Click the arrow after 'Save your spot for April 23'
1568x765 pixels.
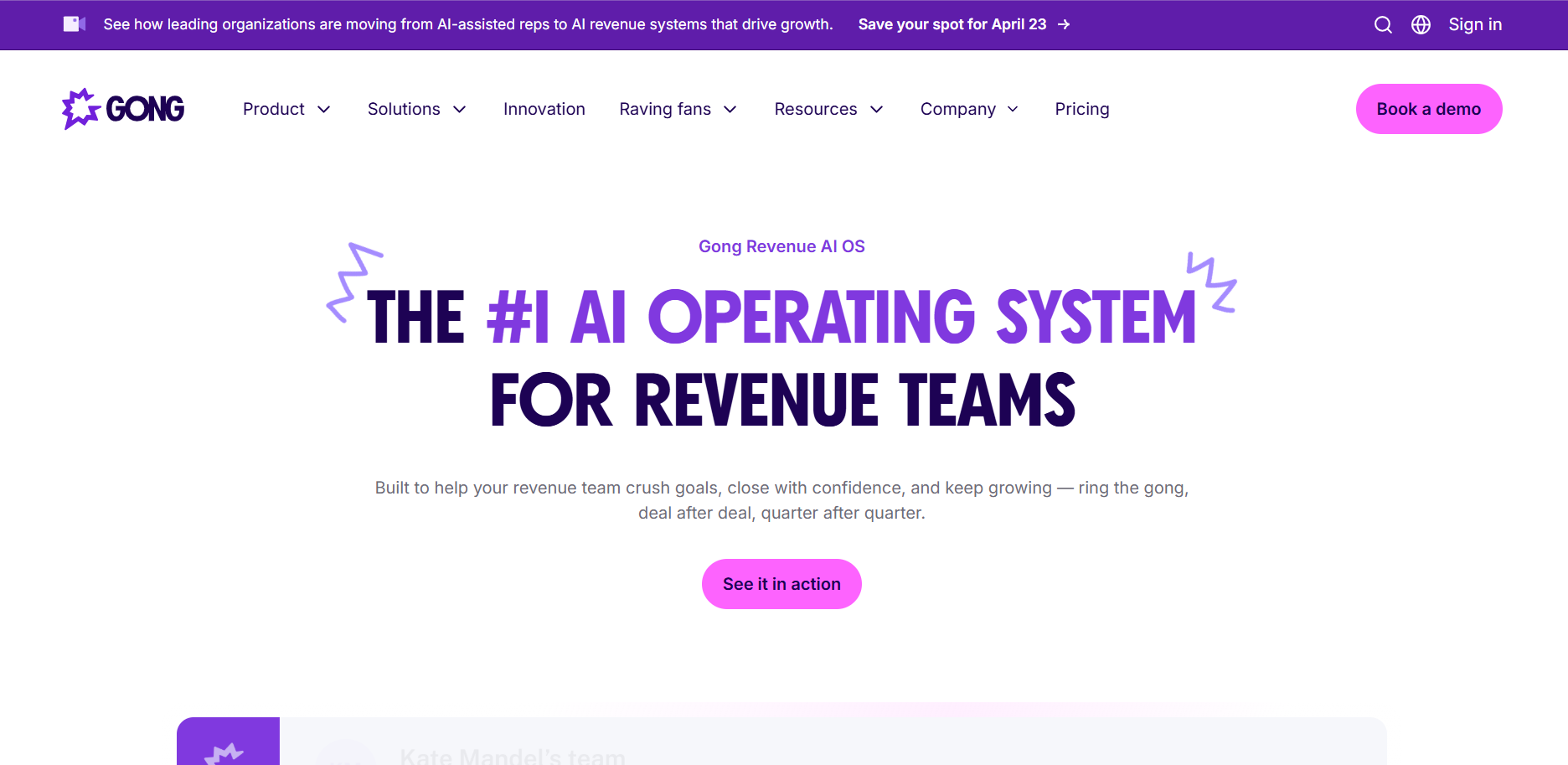(x=1064, y=25)
